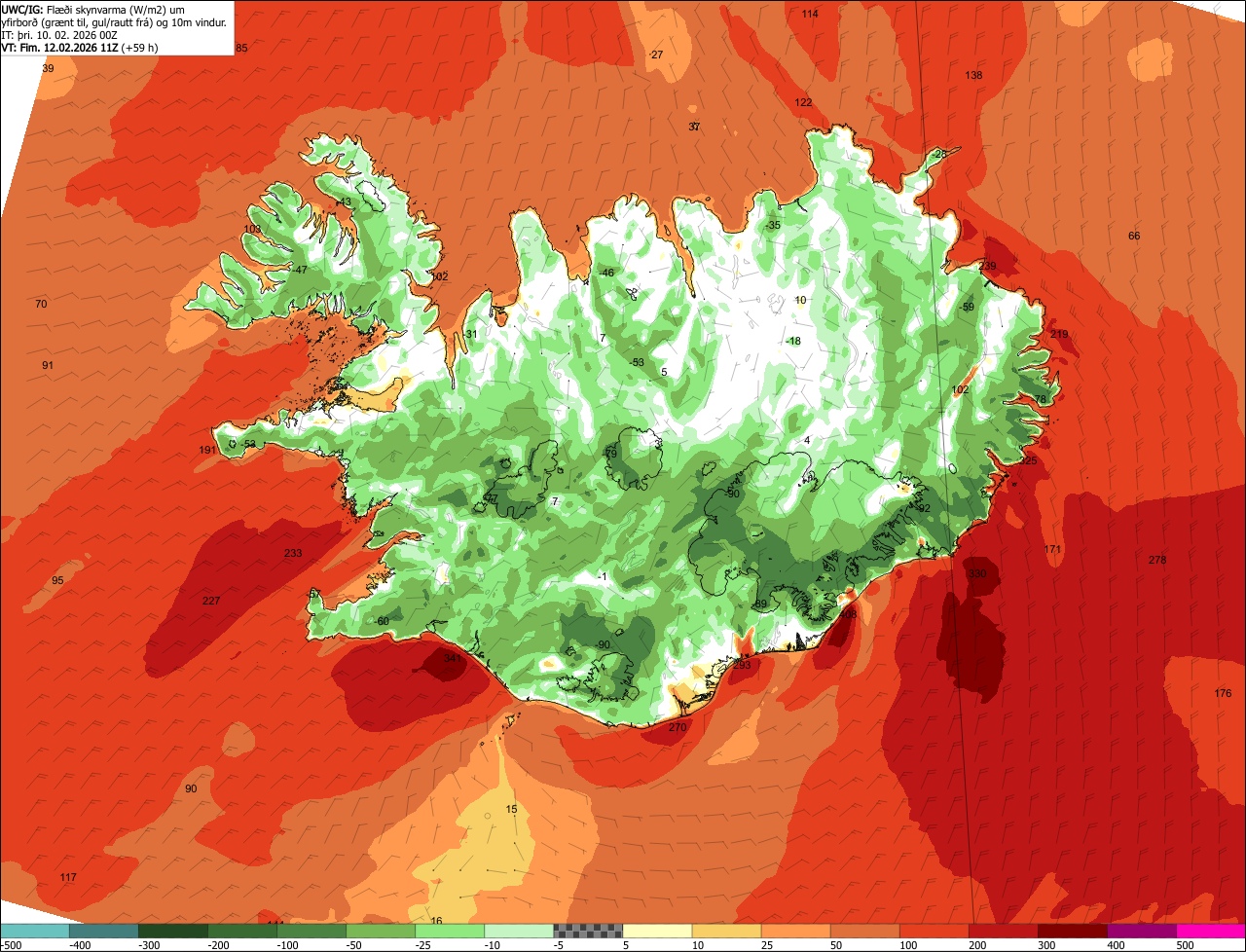The image size is (1246, 952).
Task: Select the '219' value off the east coast
Action: [1059, 334]
